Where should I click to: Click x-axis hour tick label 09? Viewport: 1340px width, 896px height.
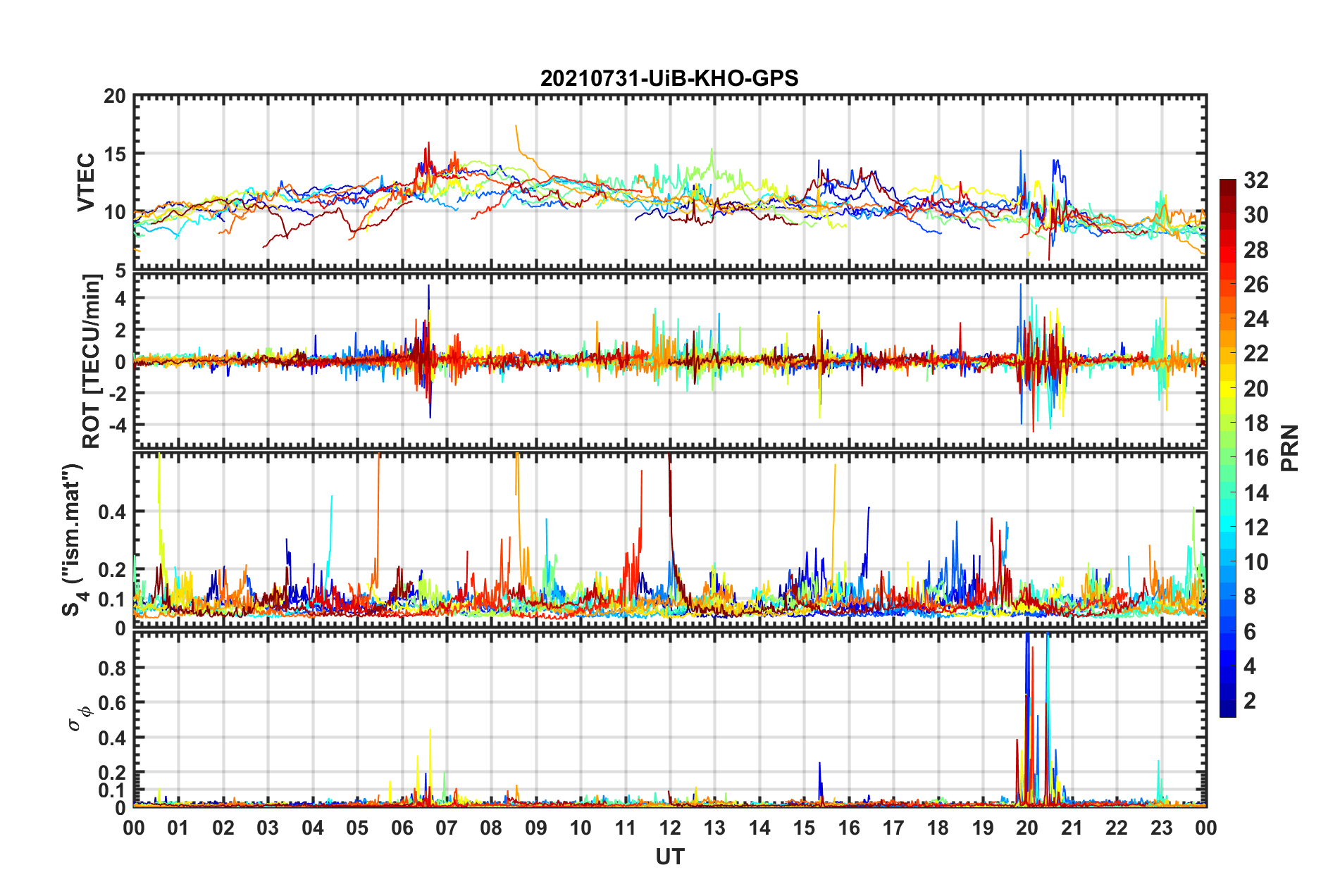(536, 828)
